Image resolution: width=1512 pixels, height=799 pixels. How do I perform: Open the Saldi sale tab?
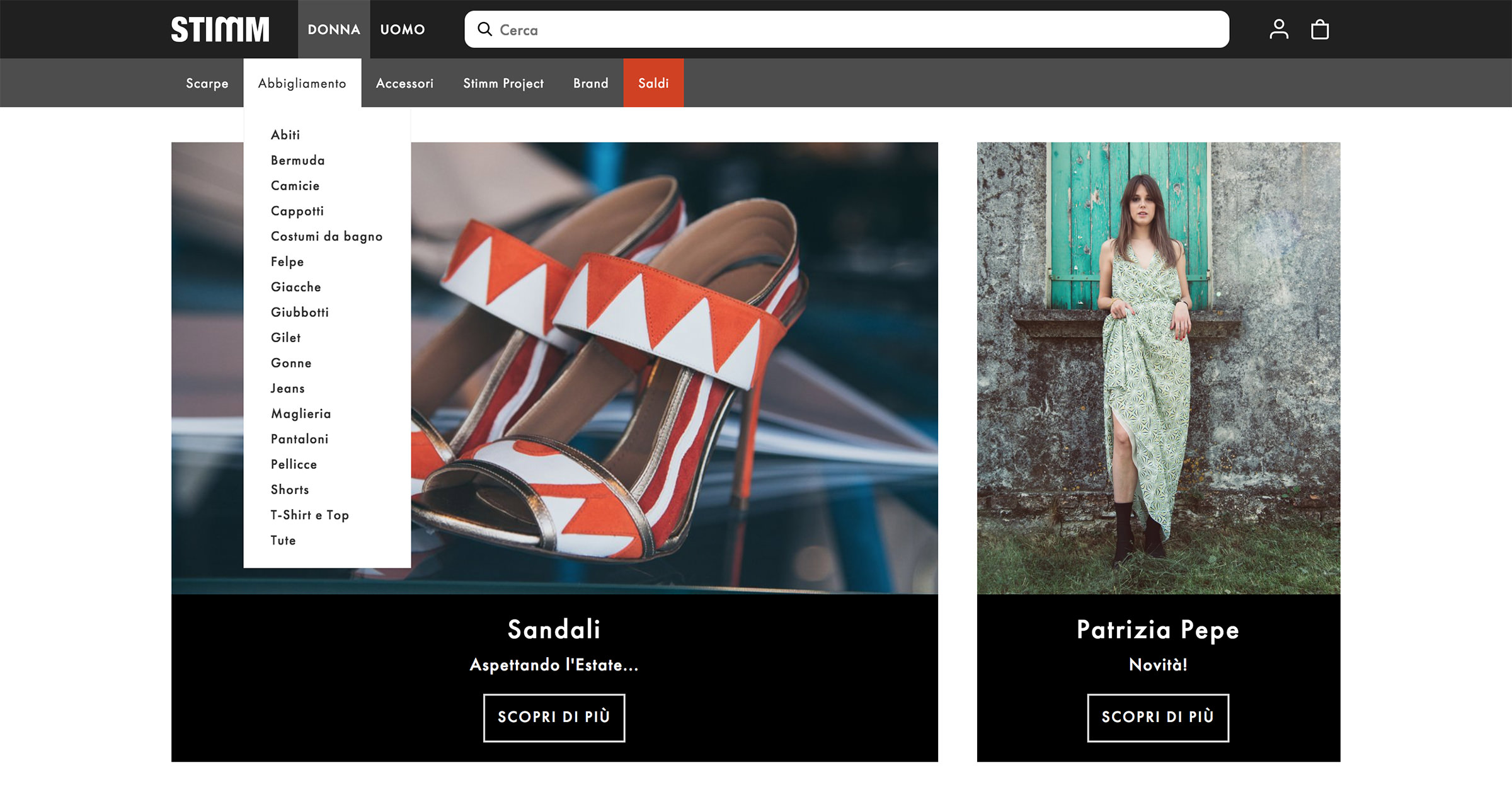tap(653, 83)
